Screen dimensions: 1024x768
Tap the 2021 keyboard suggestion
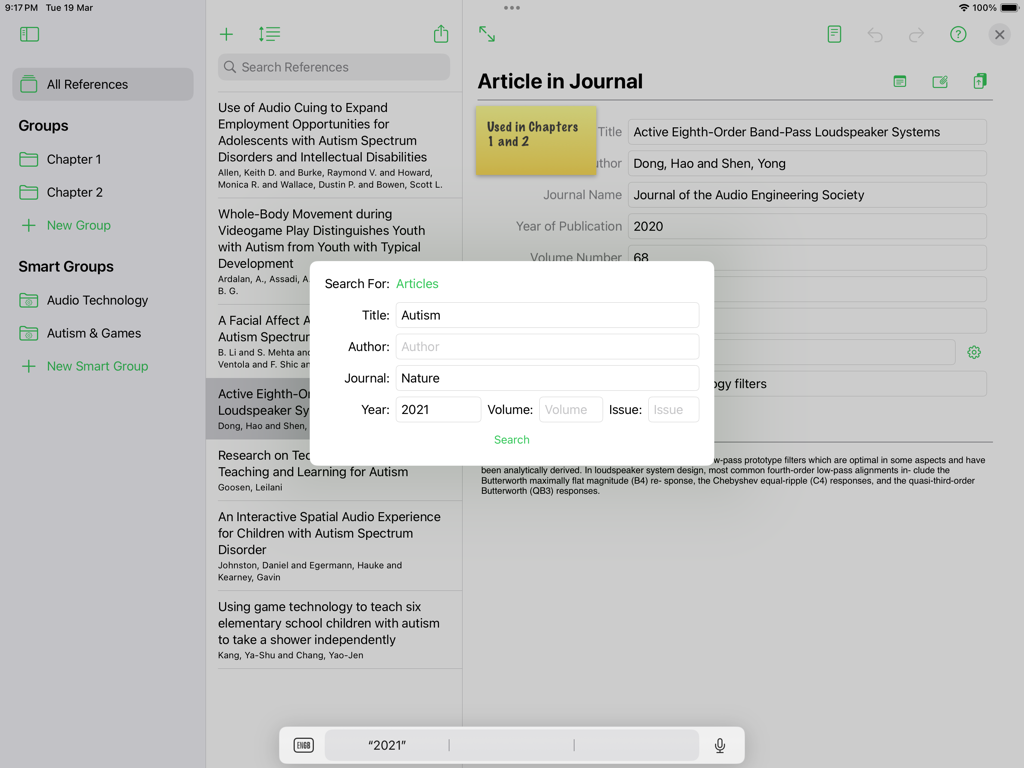[388, 745]
